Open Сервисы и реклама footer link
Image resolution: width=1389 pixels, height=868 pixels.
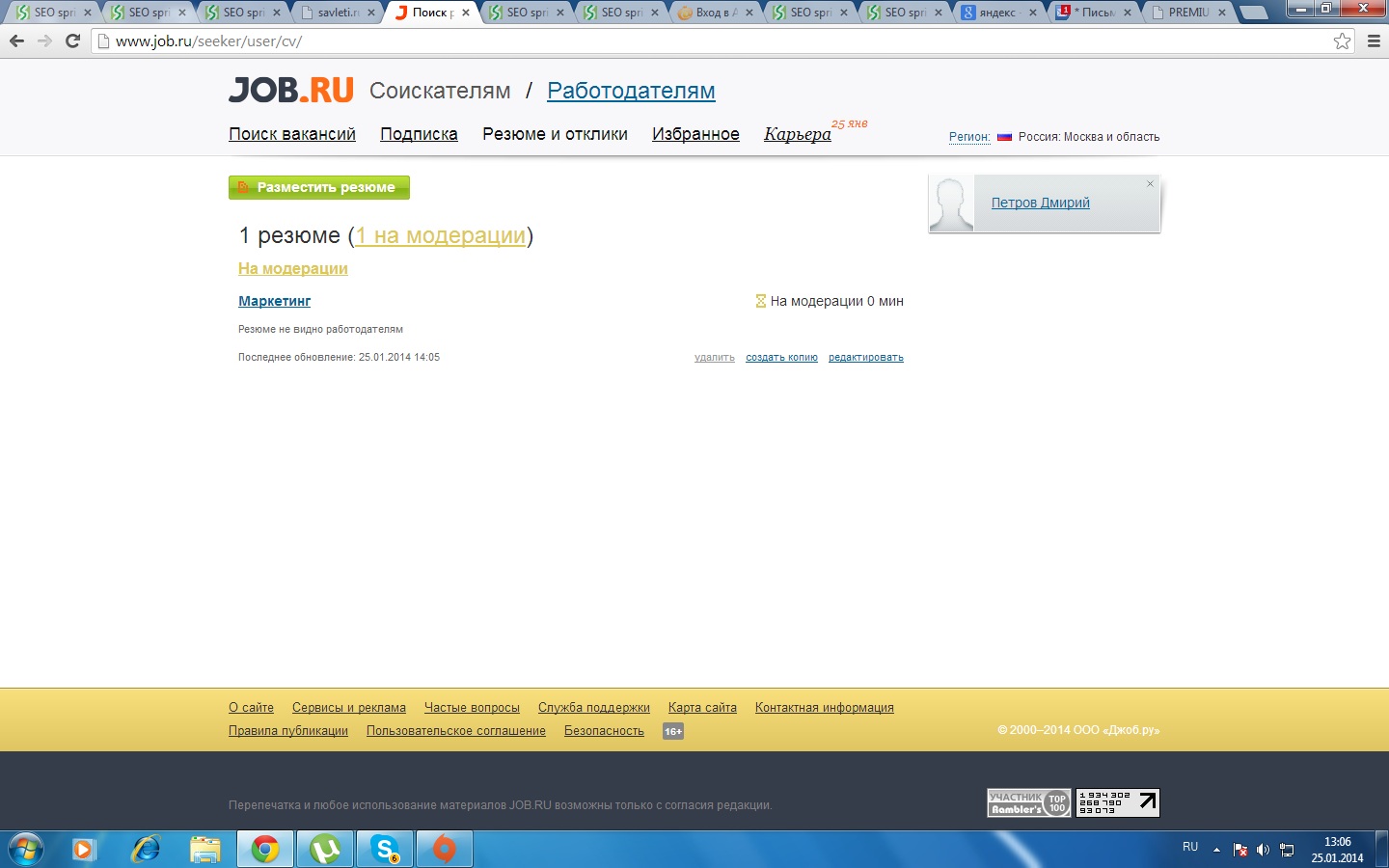pyautogui.click(x=349, y=708)
